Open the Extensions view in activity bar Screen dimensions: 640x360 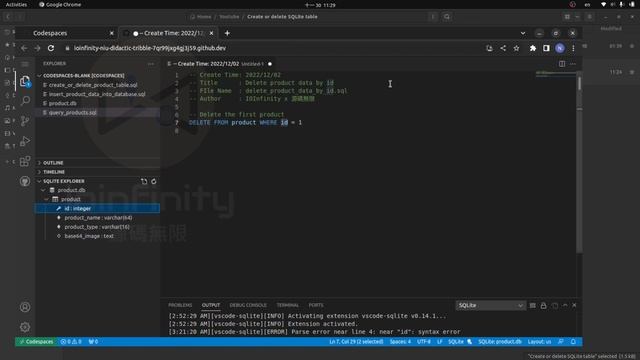click(x=25, y=161)
